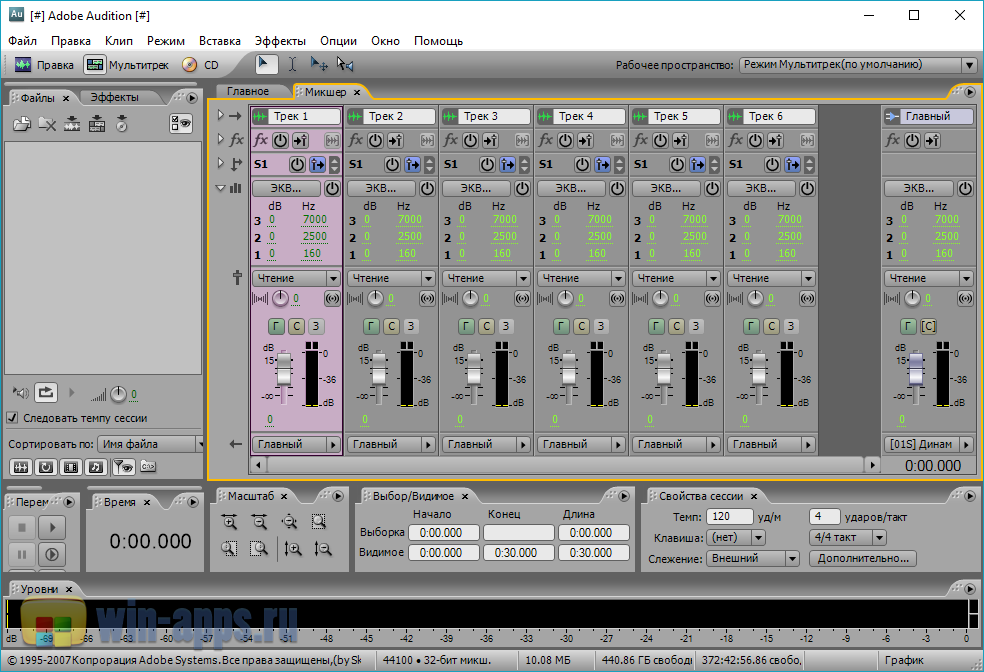The width and height of the screenshot is (984, 672).
Task: Collapse the EQ section expander triangle
Action: [222, 188]
